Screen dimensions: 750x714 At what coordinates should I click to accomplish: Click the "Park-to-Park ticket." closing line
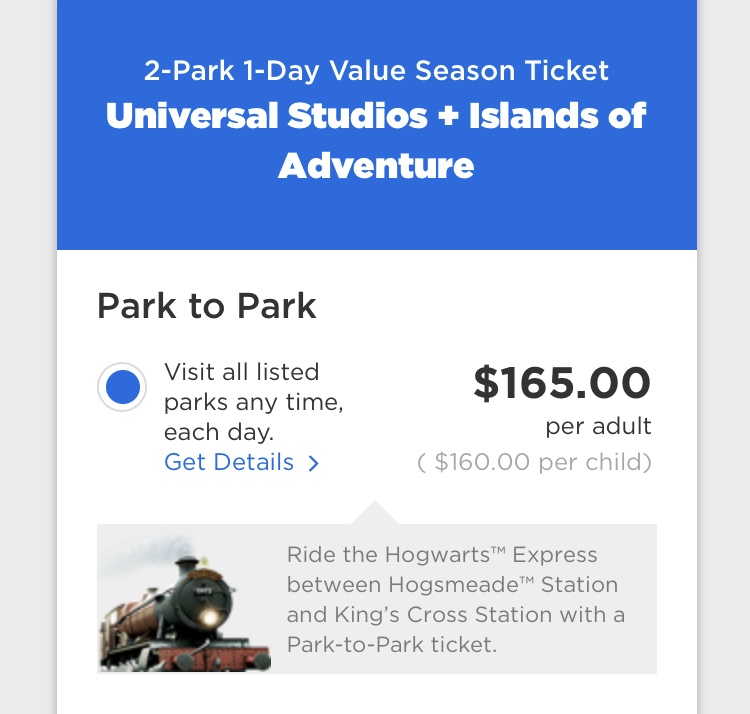click(x=391, y=644)
